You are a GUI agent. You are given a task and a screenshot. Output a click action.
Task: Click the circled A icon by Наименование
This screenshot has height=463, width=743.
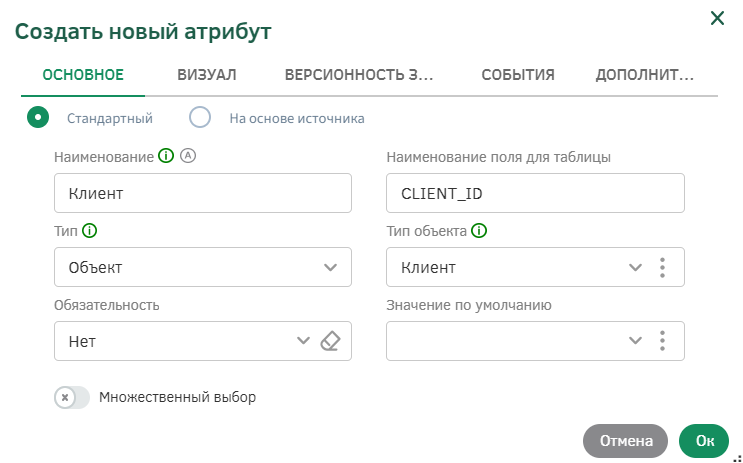click(x=188, y=156)
